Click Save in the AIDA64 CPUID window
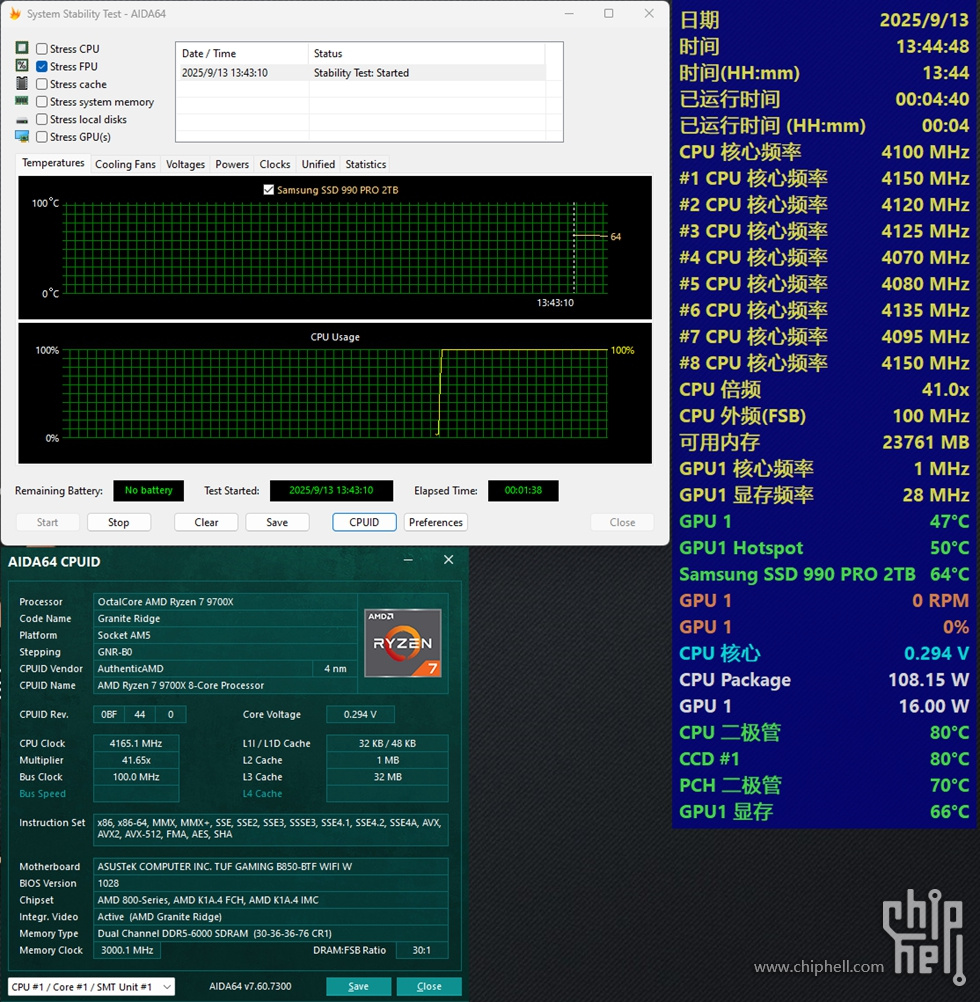Image resolution: width=980 pixels, height=1002 pixels. point(358,987)
